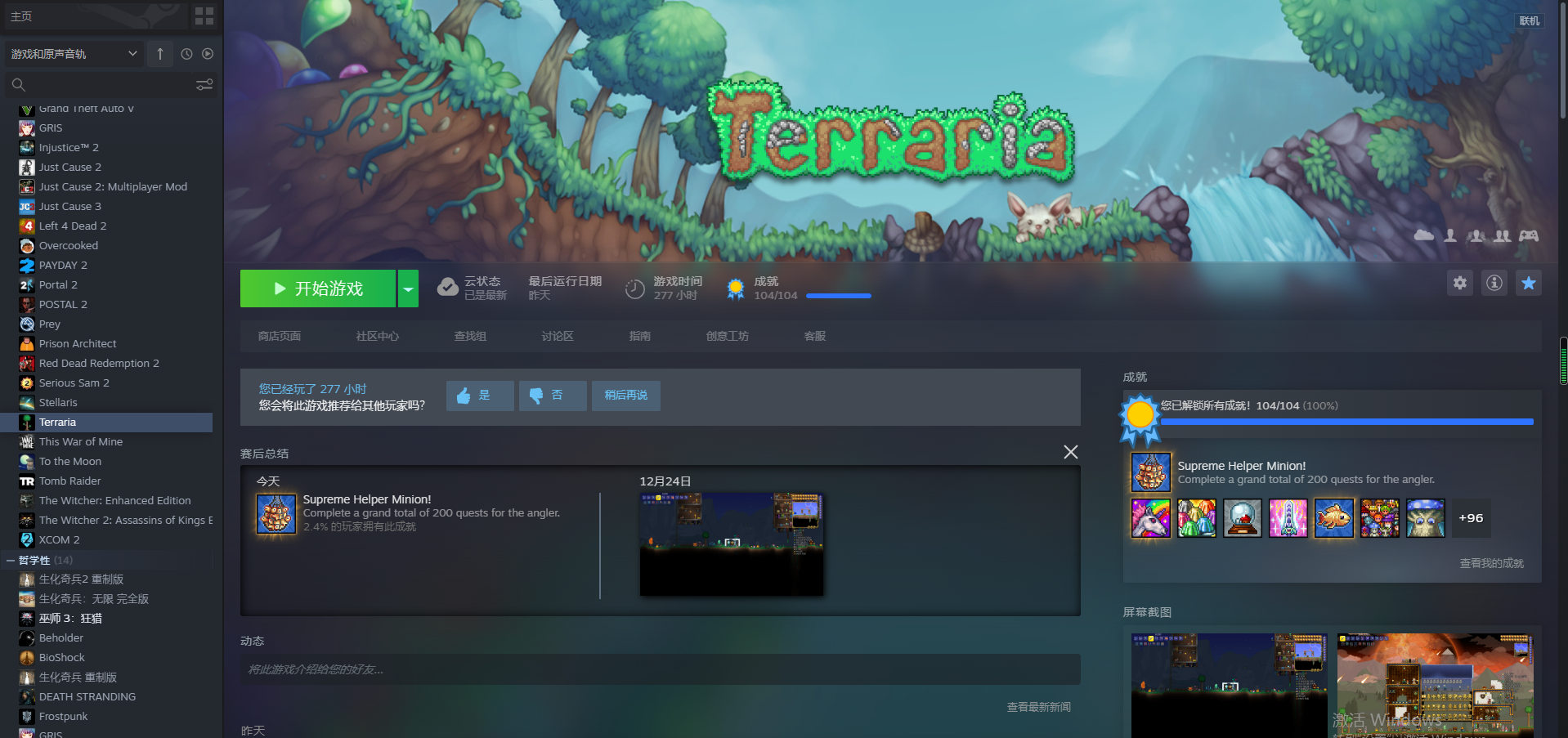1568x738 pixels.
Task: Toggle the recent activity clock filter
Action: 186,54
